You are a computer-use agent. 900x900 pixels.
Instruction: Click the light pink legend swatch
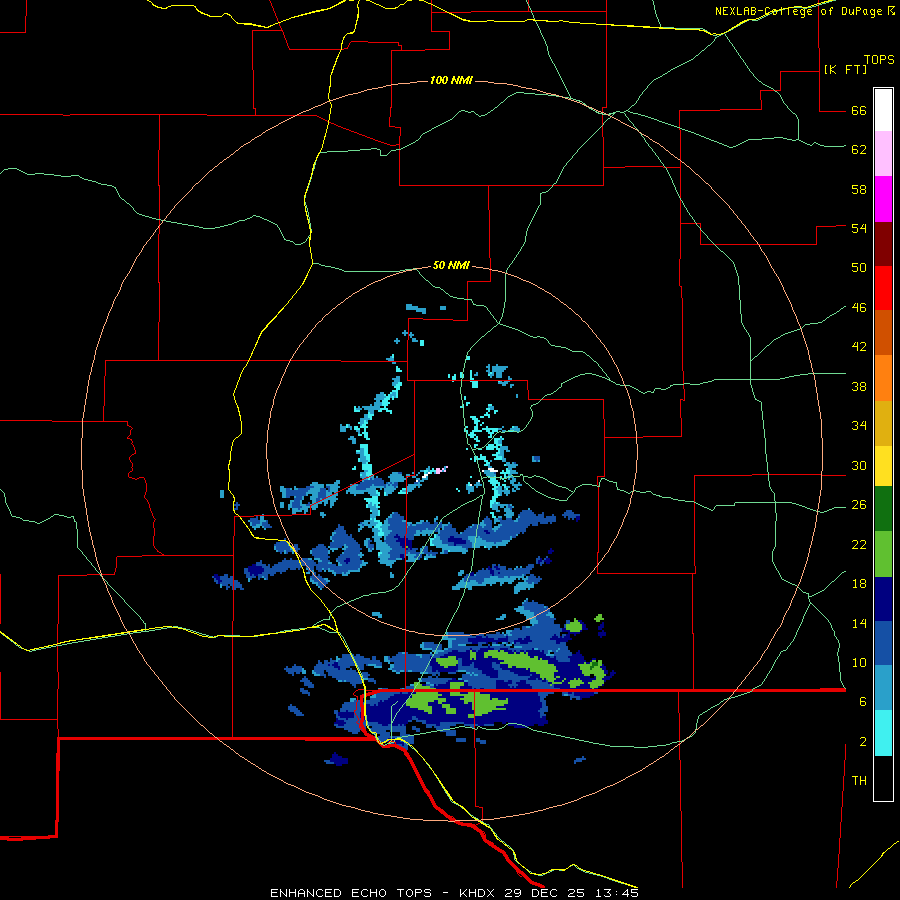coord(883,153)
